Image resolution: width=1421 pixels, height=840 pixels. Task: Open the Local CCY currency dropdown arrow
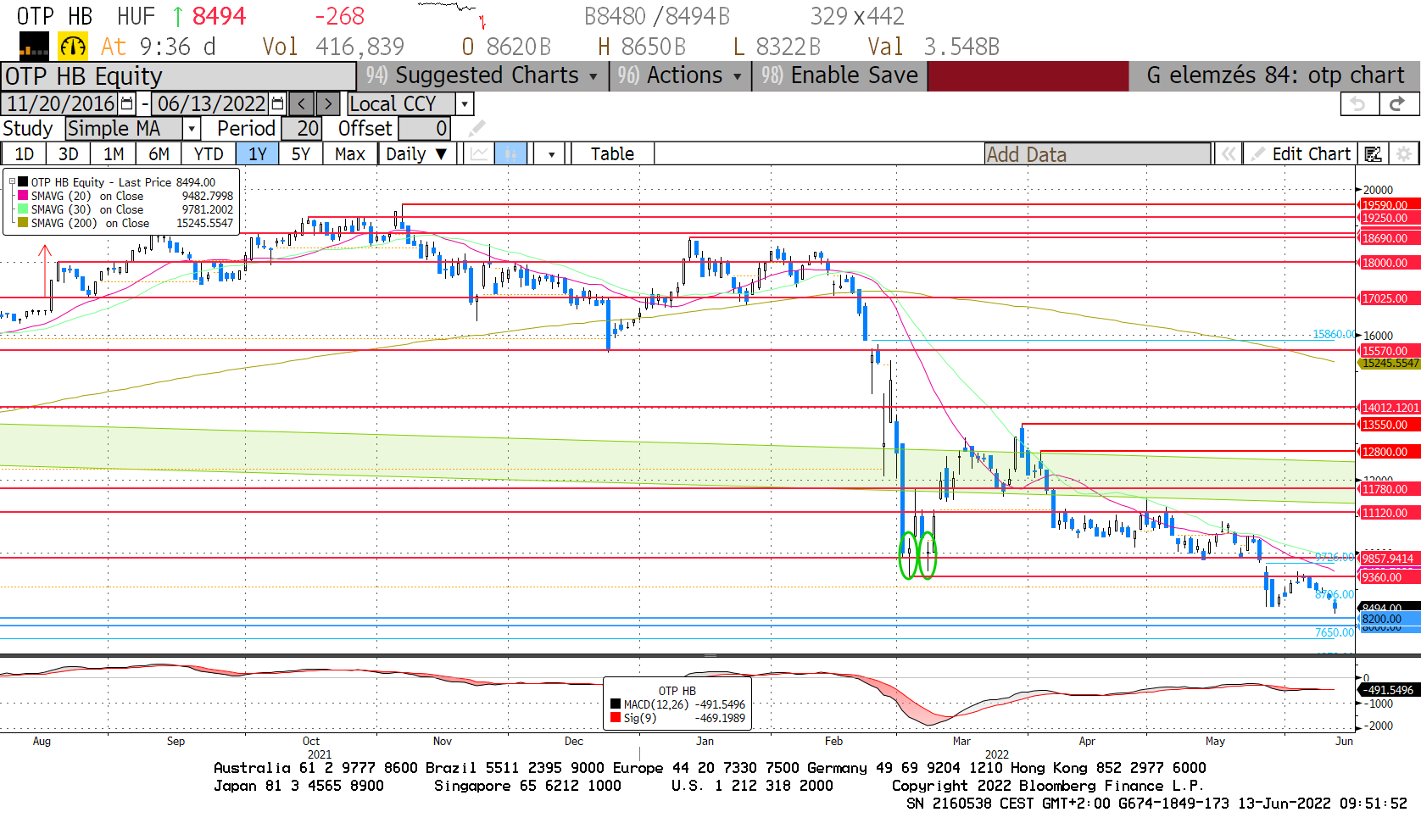464,103
